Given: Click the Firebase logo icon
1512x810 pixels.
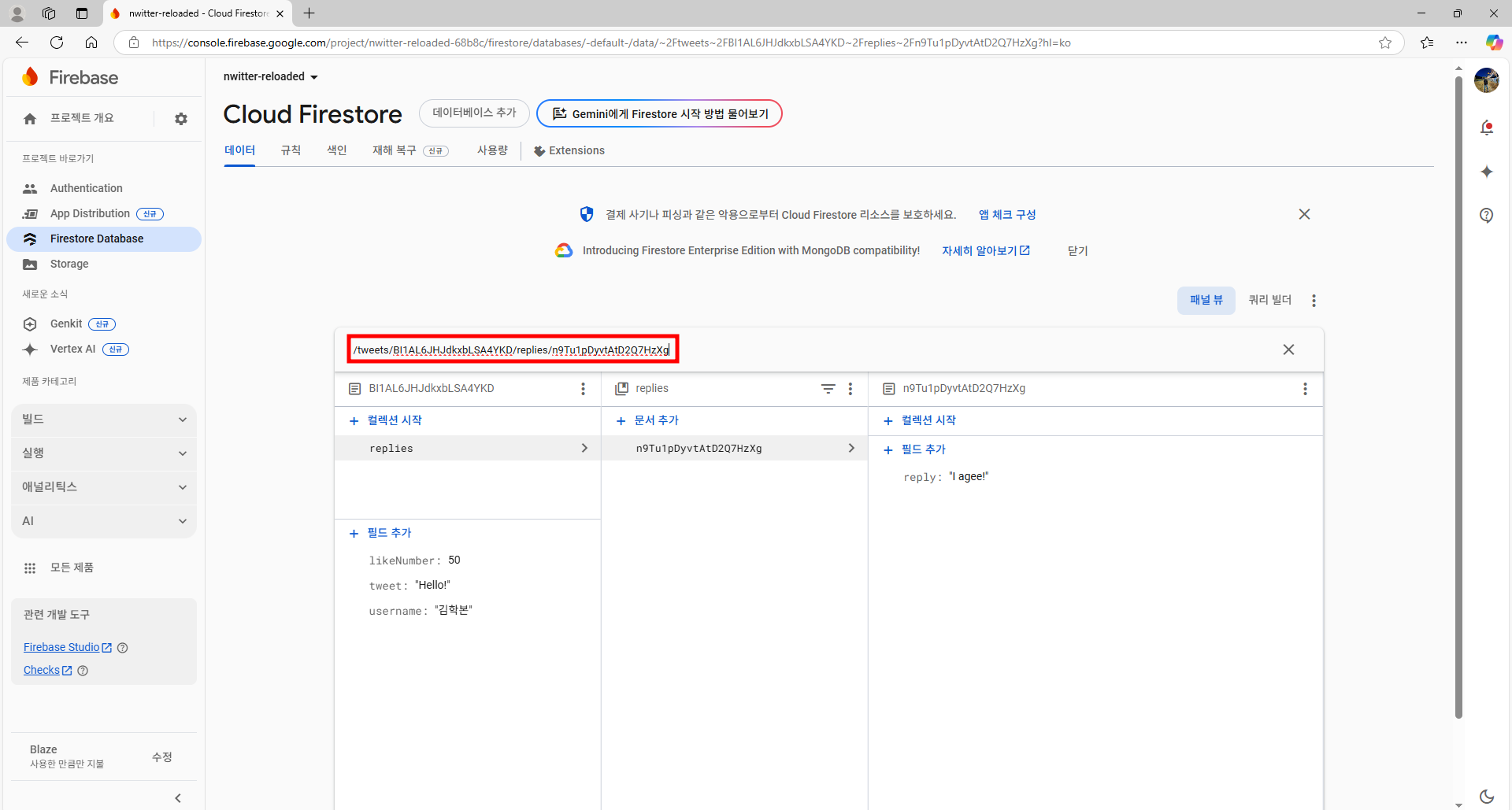Looking at the screenshot, I should tap(31, 77).
